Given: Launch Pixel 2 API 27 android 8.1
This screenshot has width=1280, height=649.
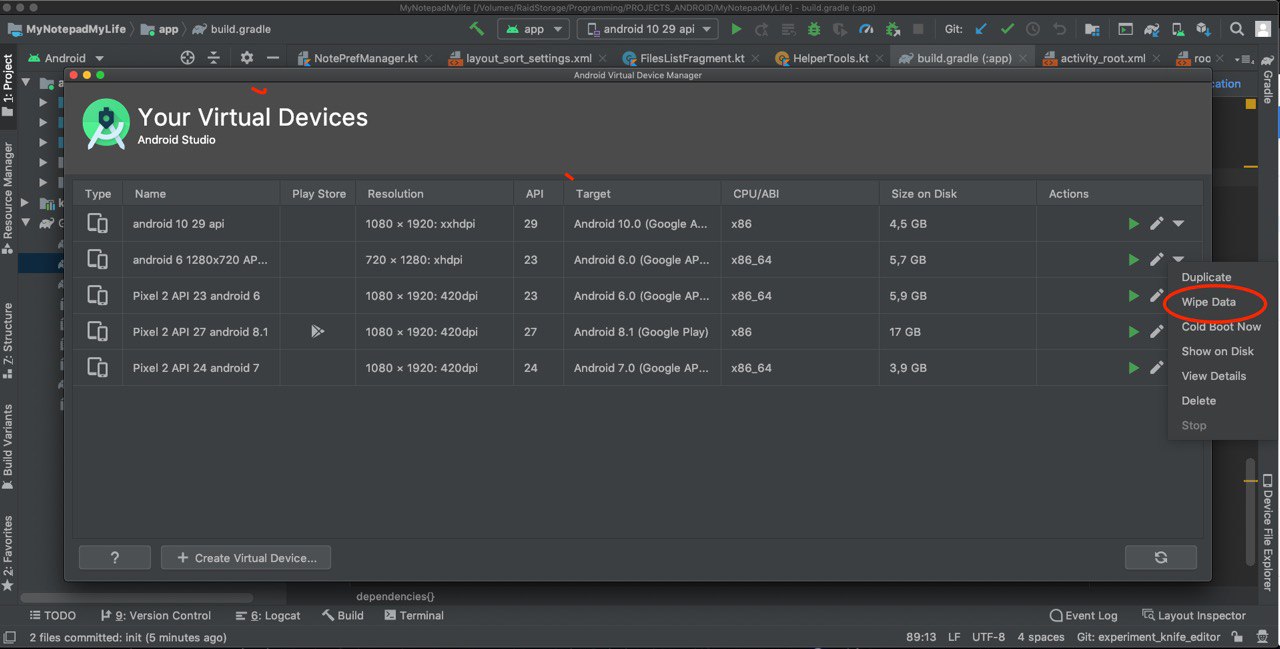Looking at the screenshot, I should [1133, 332].
